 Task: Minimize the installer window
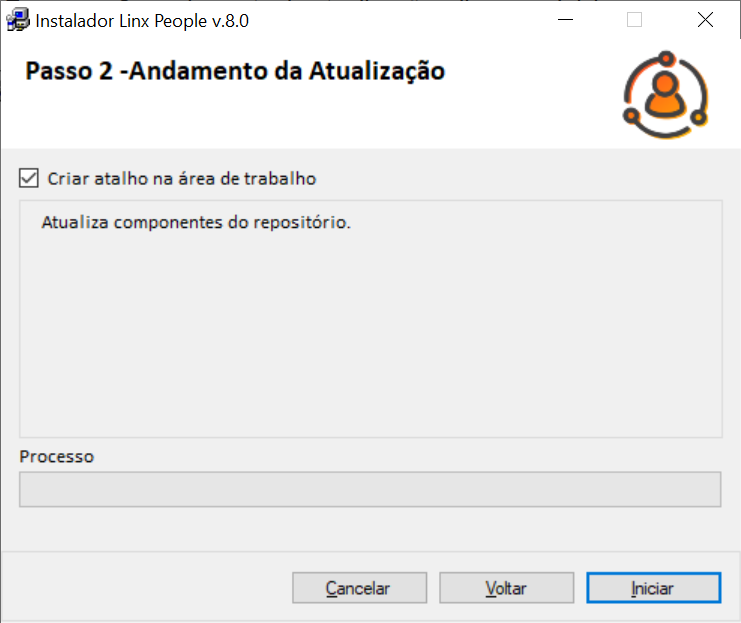click(565, 20)
